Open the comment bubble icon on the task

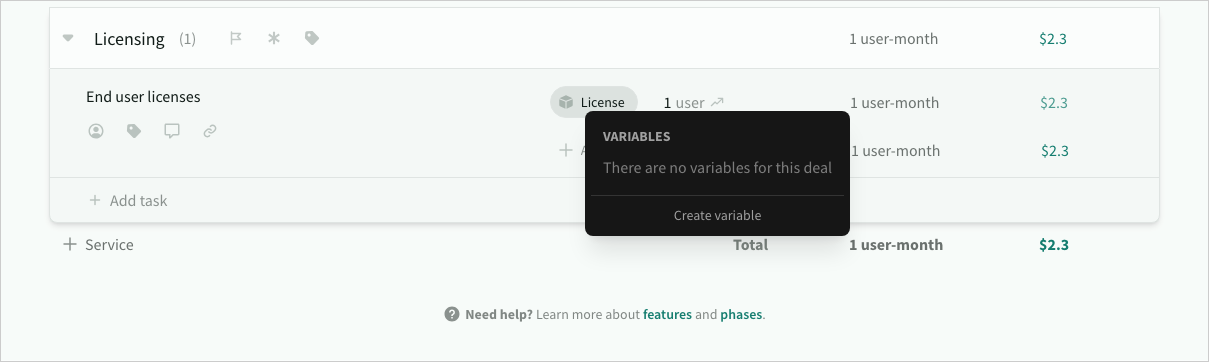pos(172,131)
